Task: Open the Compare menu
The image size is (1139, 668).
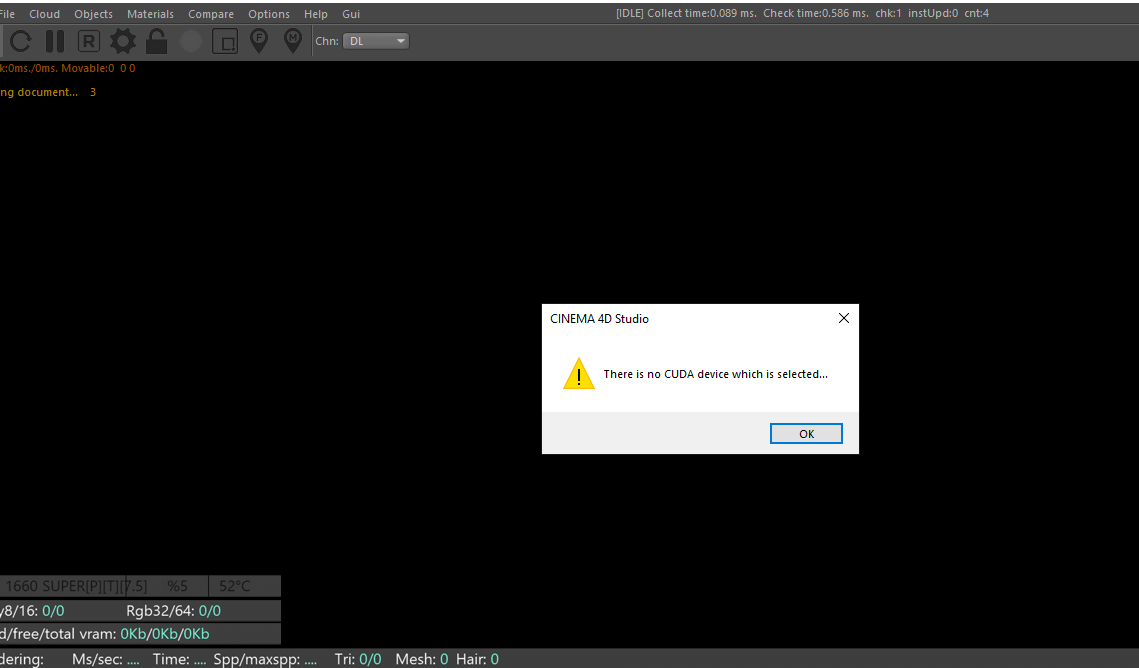Action: tap(211, 14)
